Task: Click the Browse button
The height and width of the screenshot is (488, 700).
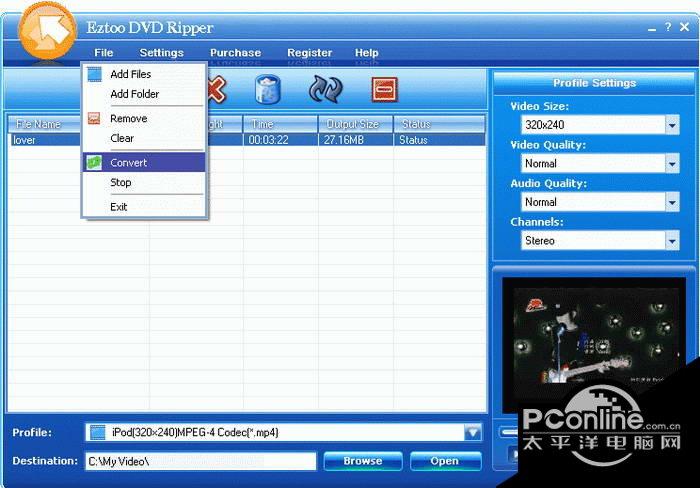Action: (362, 461)
